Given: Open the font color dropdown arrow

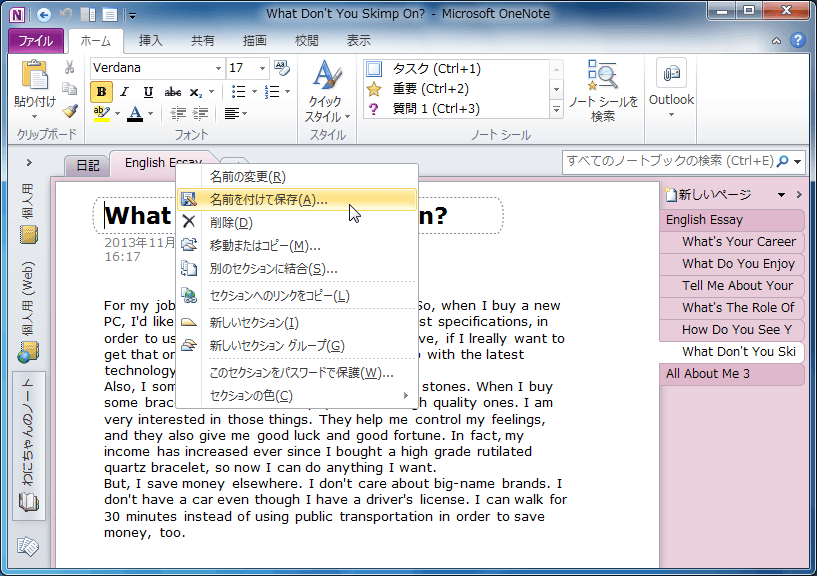Looking at the screenshot, I should click(151, 113).
